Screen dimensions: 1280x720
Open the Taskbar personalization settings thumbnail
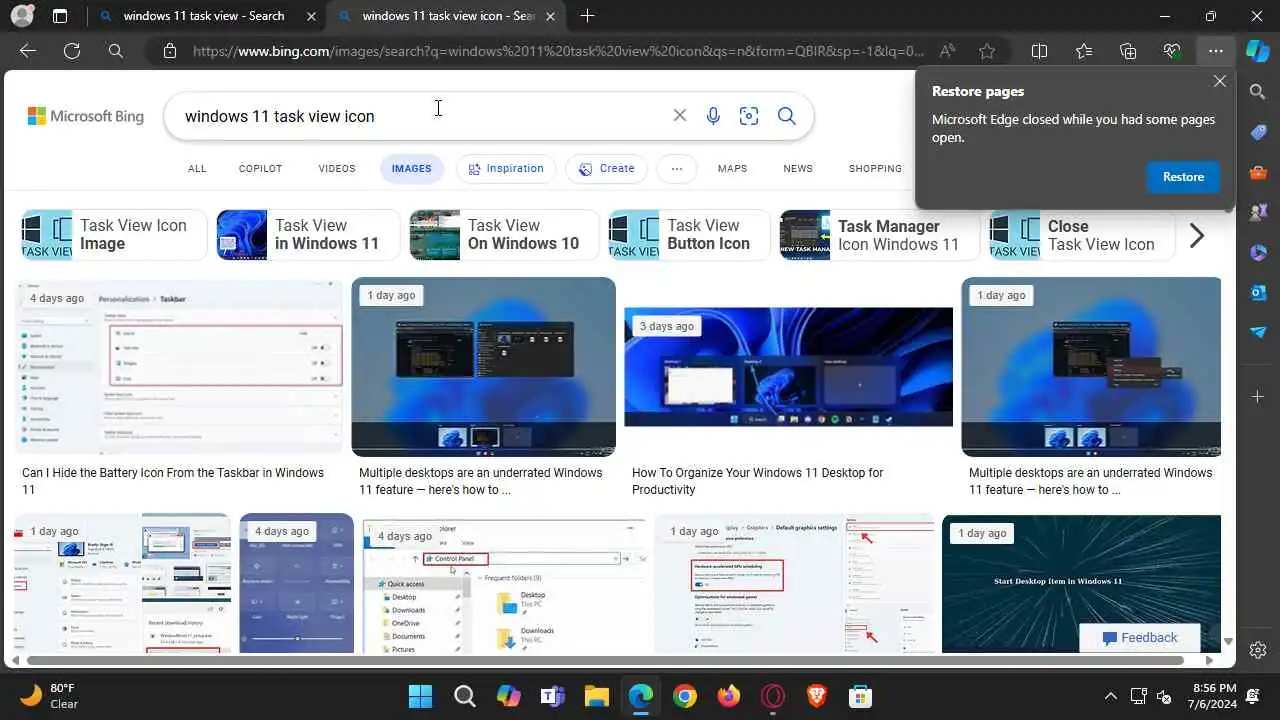coord(179,366)
